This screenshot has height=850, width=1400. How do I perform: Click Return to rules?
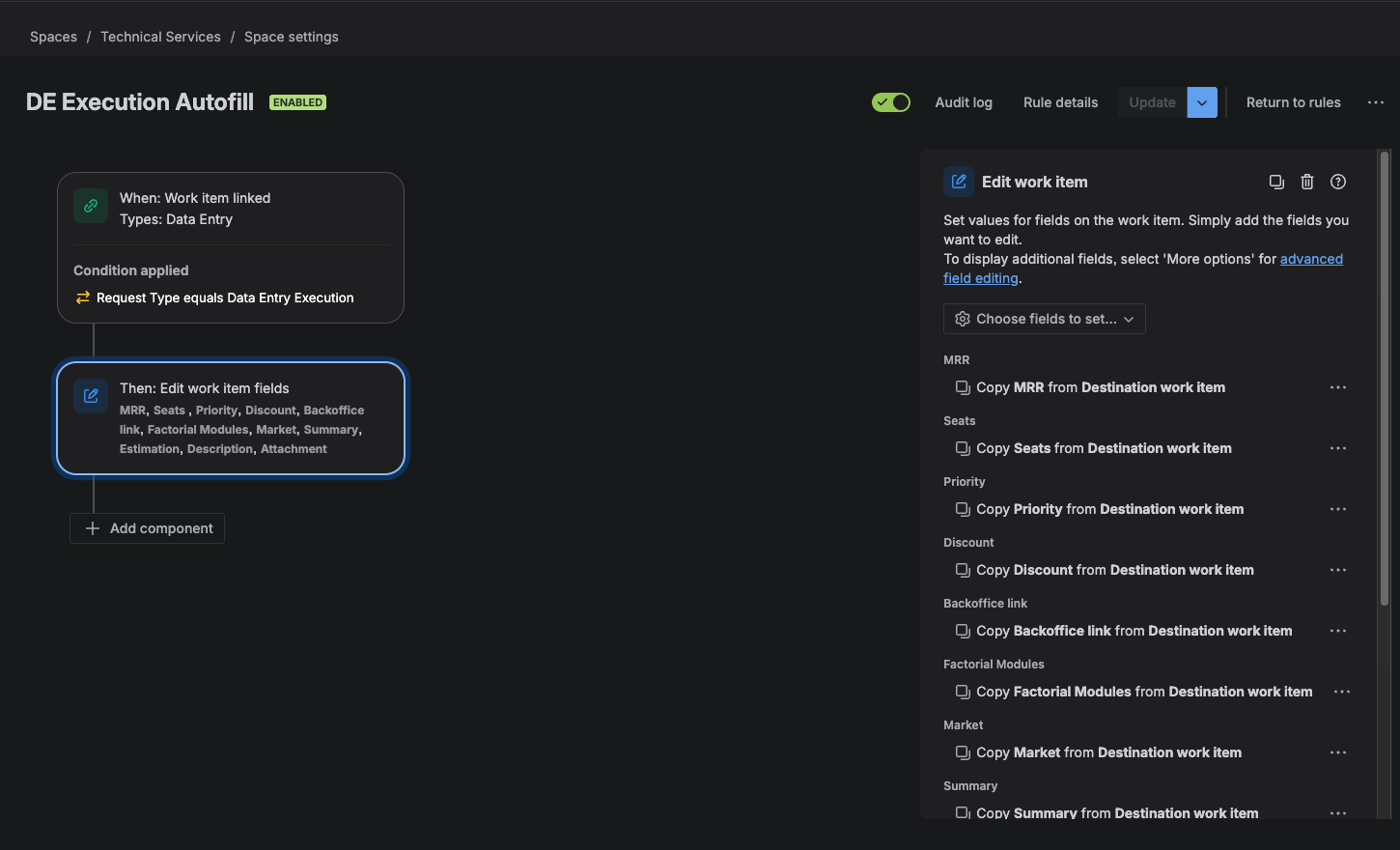1294,102
